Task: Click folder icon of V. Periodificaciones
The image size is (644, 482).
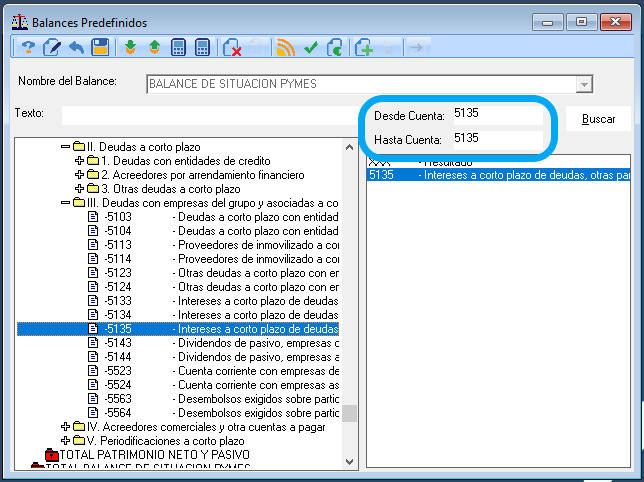Action: click(x=79, y=441)
